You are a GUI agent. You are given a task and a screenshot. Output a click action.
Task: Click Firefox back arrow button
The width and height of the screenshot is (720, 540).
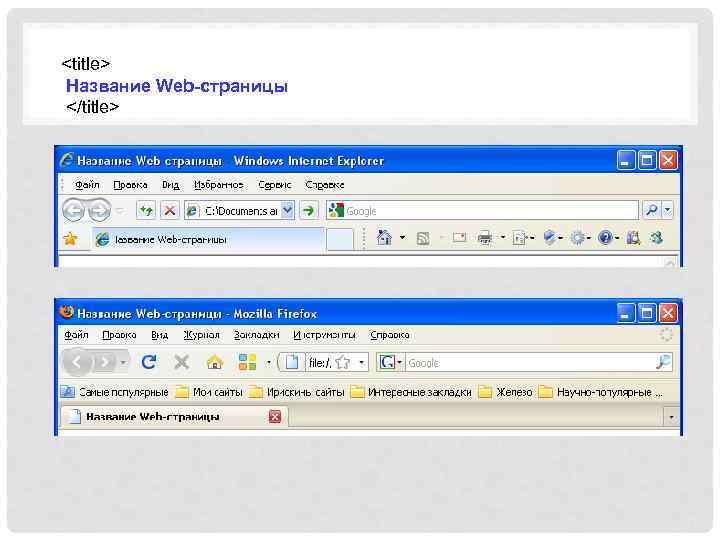77,362
